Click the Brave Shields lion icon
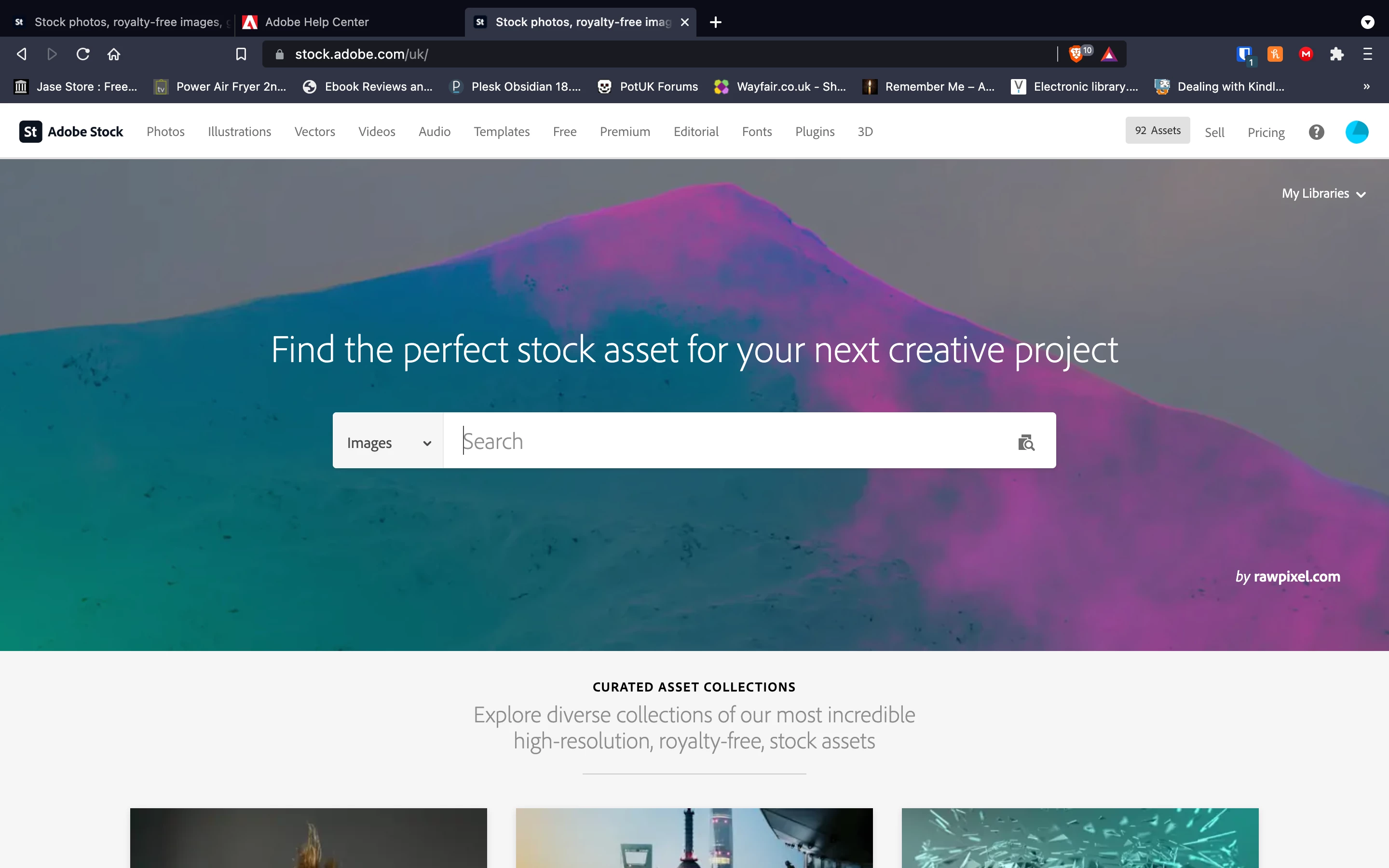This screenshot has width=1389, height=868. click(x=1076, y=54)
